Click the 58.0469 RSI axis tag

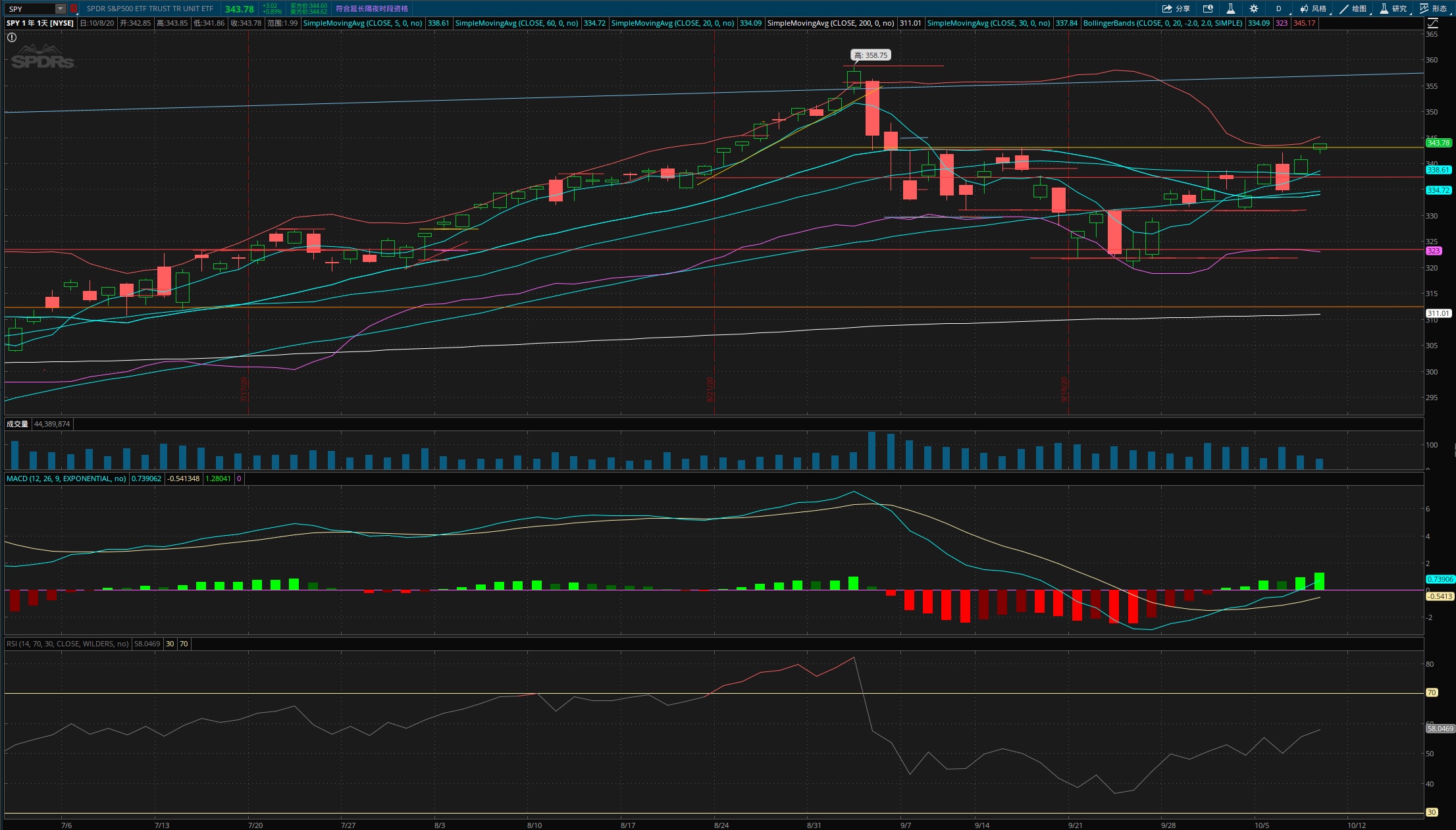(x=1440, y=729)
